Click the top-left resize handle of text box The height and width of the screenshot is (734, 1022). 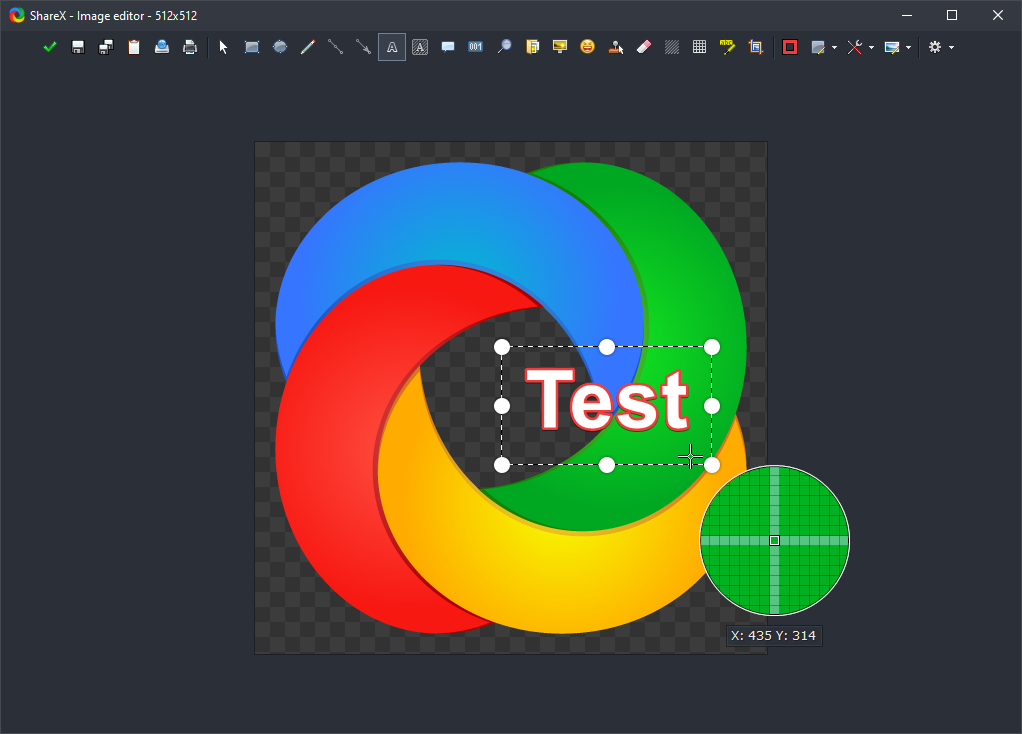click(502, 347)
